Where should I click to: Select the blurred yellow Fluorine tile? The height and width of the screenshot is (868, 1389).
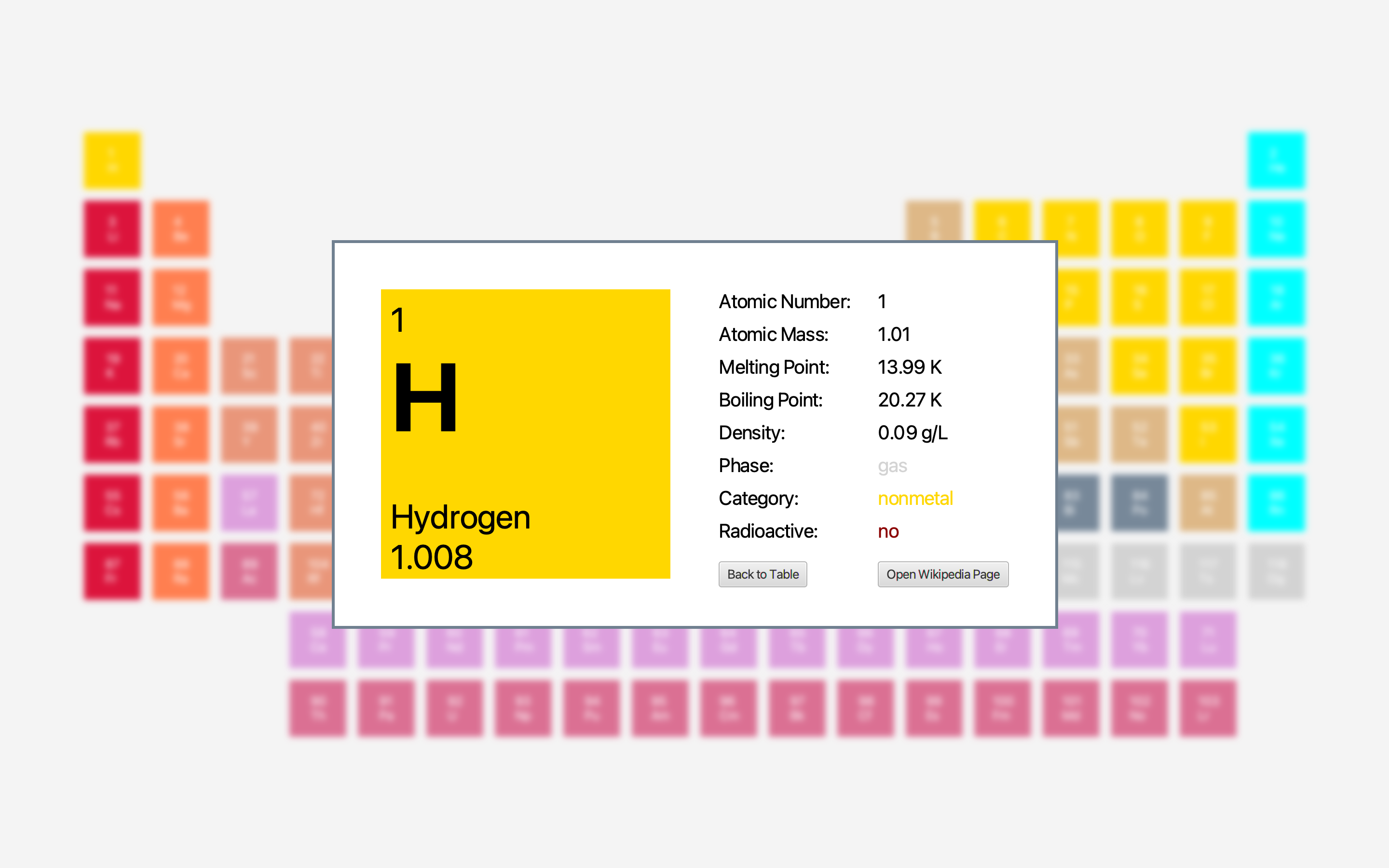[1208, 229]
